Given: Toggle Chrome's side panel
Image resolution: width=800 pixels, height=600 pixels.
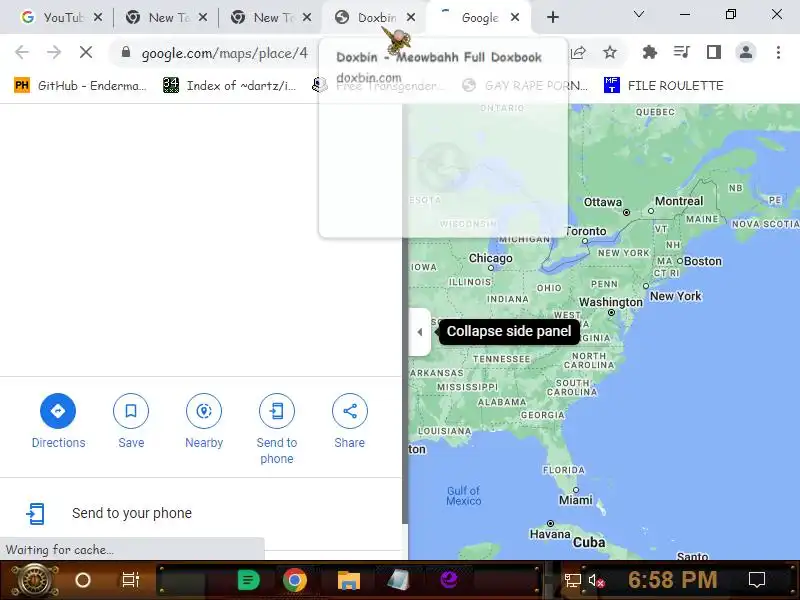Looking at the screenshot, I should click(713, 52).
